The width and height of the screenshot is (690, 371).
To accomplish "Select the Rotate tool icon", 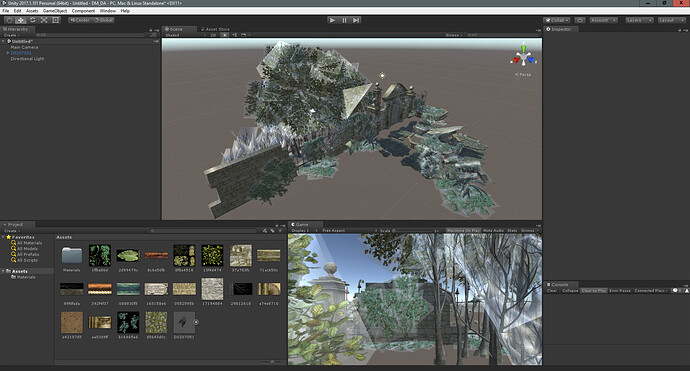I will click(x=33, y=20).
